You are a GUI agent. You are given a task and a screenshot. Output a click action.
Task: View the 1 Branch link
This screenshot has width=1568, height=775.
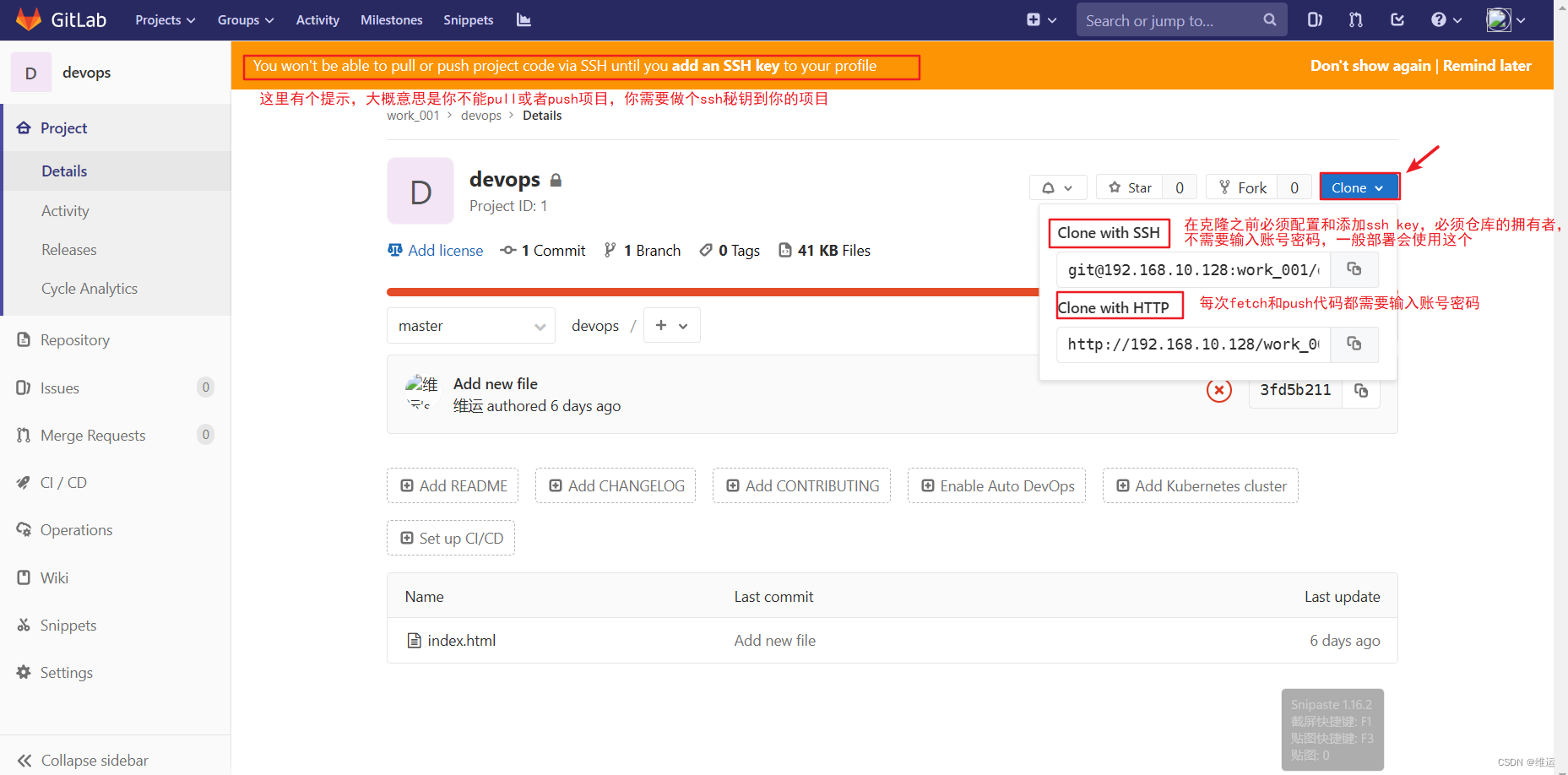click(643, 250)
